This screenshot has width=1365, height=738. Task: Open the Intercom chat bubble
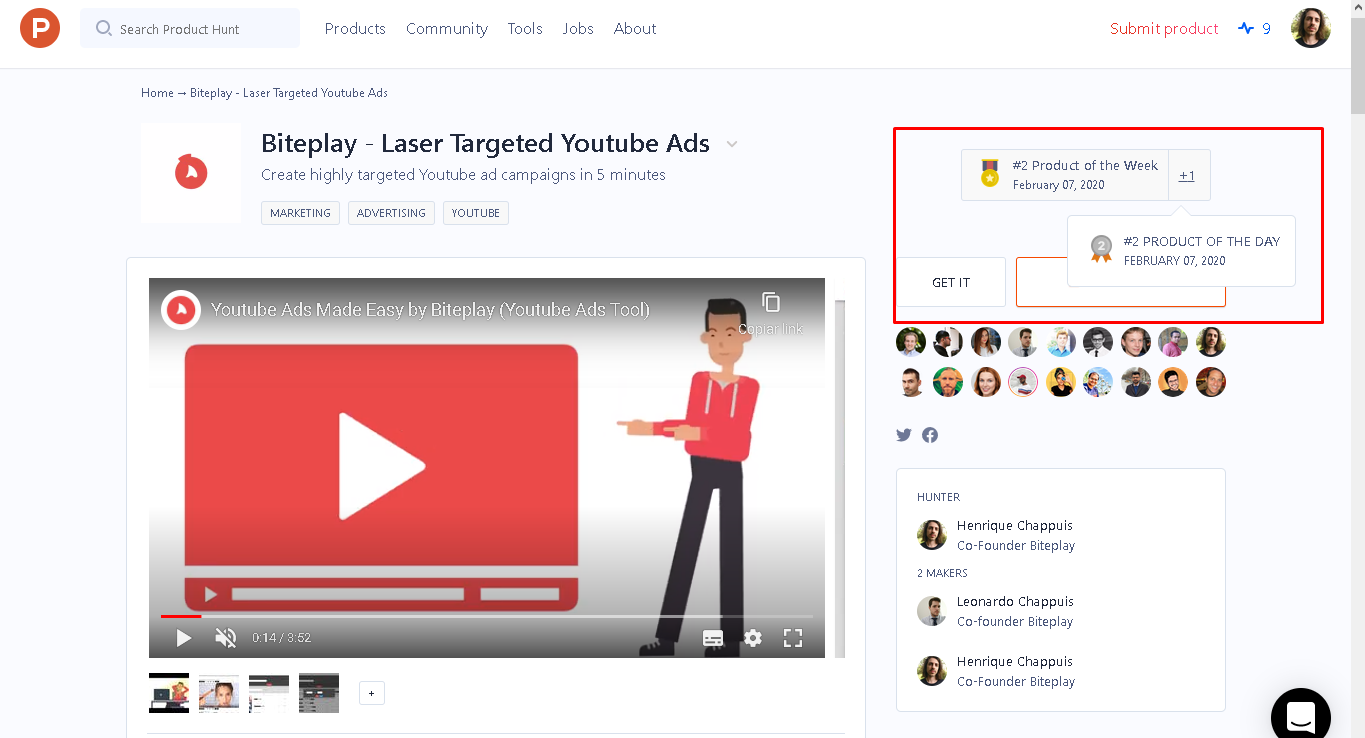(1300, 716)
